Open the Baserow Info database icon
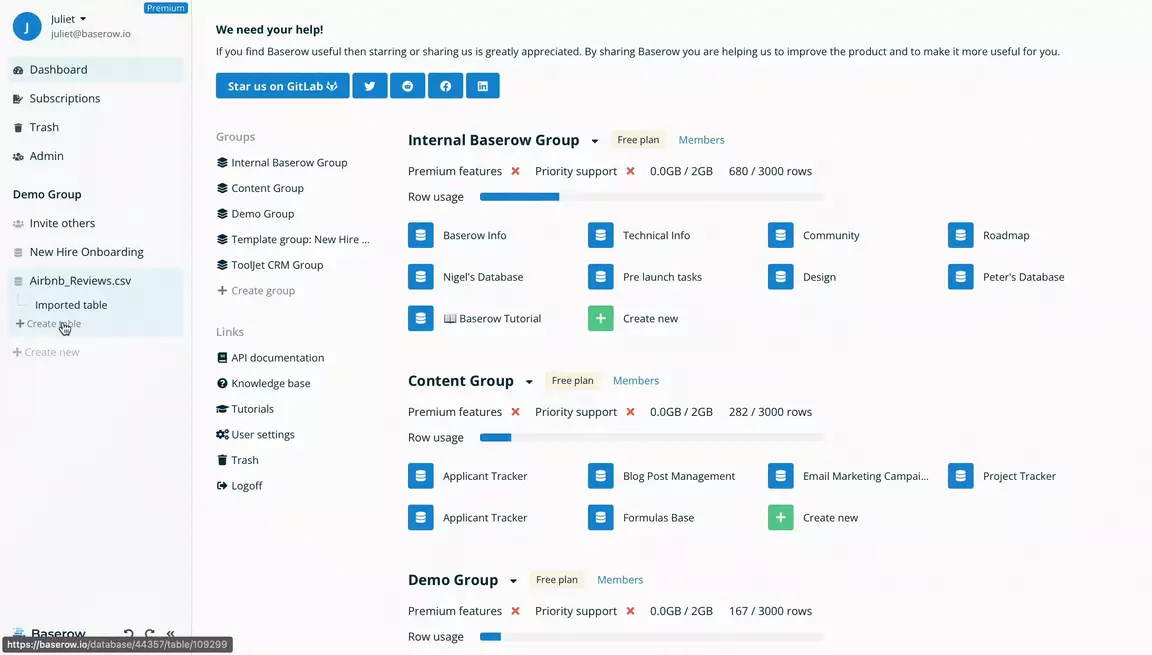This screenshot has width=1152, height=655. click(421, 235)
